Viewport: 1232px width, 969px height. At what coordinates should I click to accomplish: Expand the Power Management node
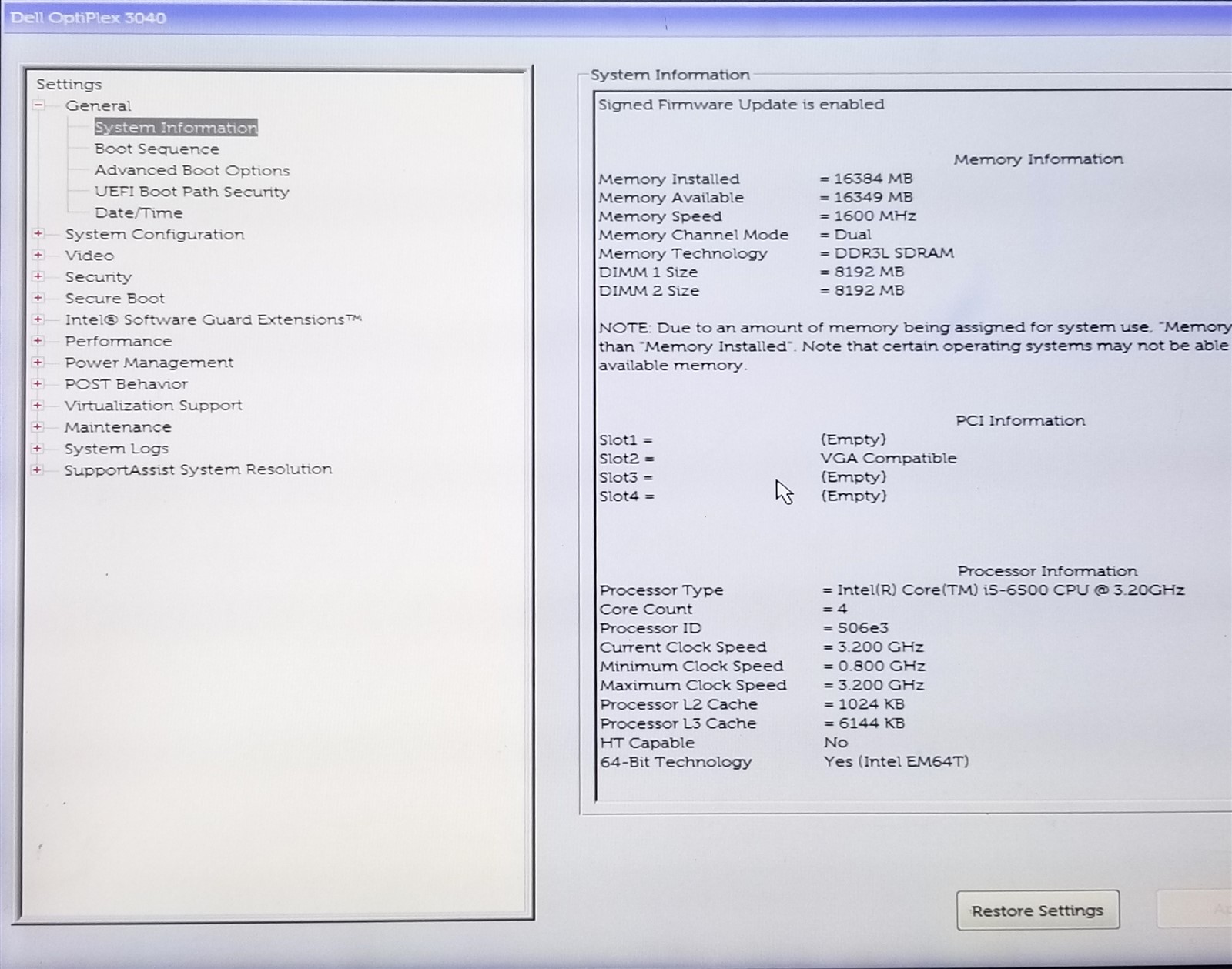point(38,362)
